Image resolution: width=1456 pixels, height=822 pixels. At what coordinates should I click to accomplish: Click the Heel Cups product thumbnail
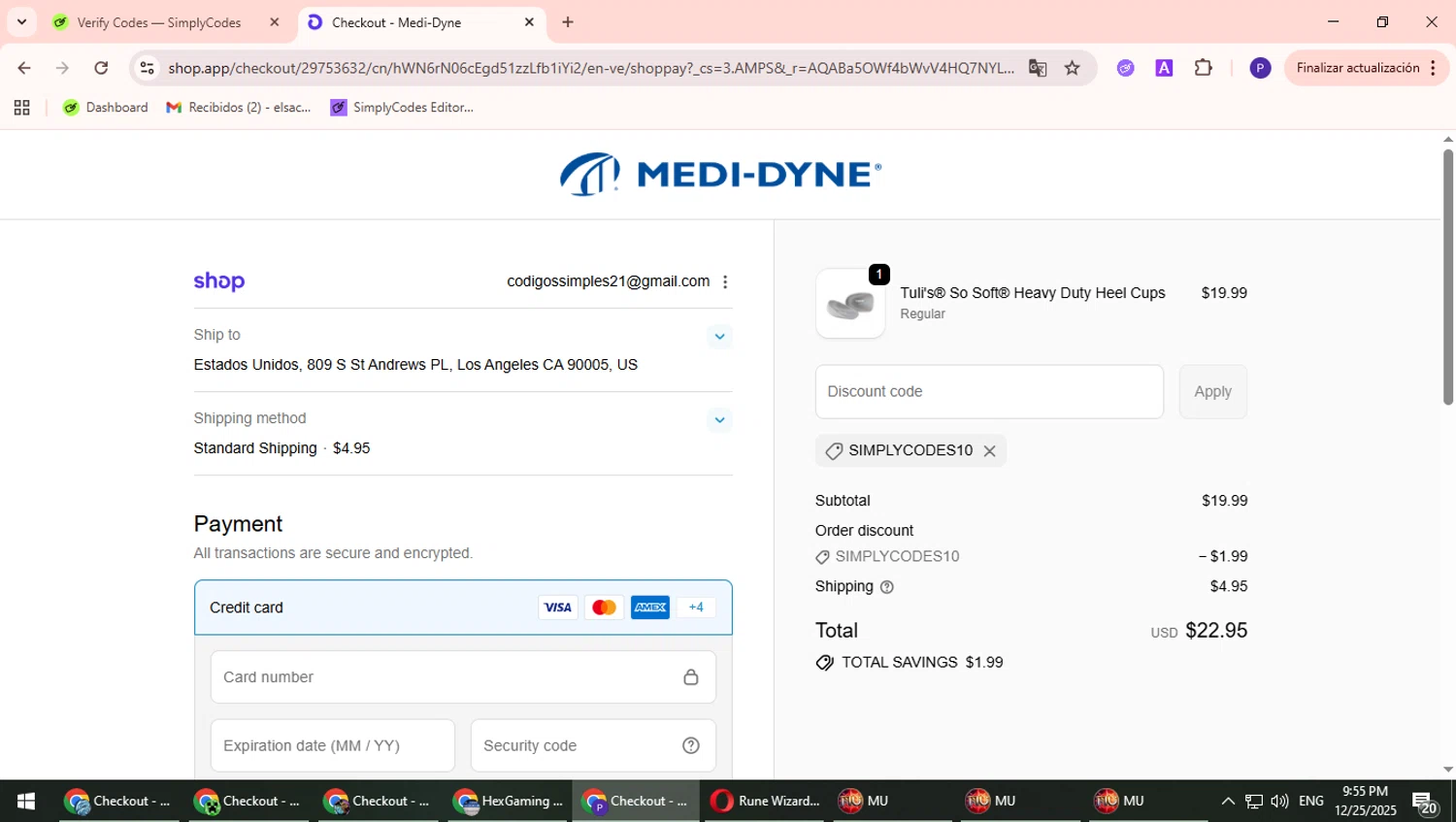[850, 304]
